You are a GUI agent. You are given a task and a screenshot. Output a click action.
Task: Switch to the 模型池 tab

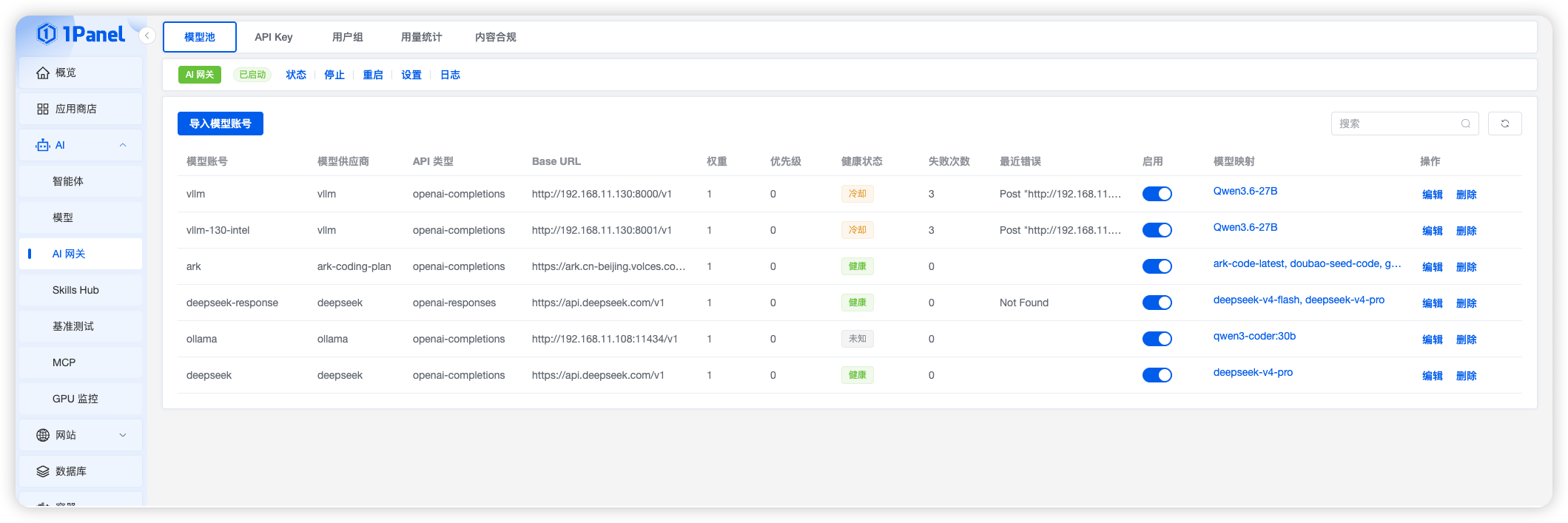[200, 37]
